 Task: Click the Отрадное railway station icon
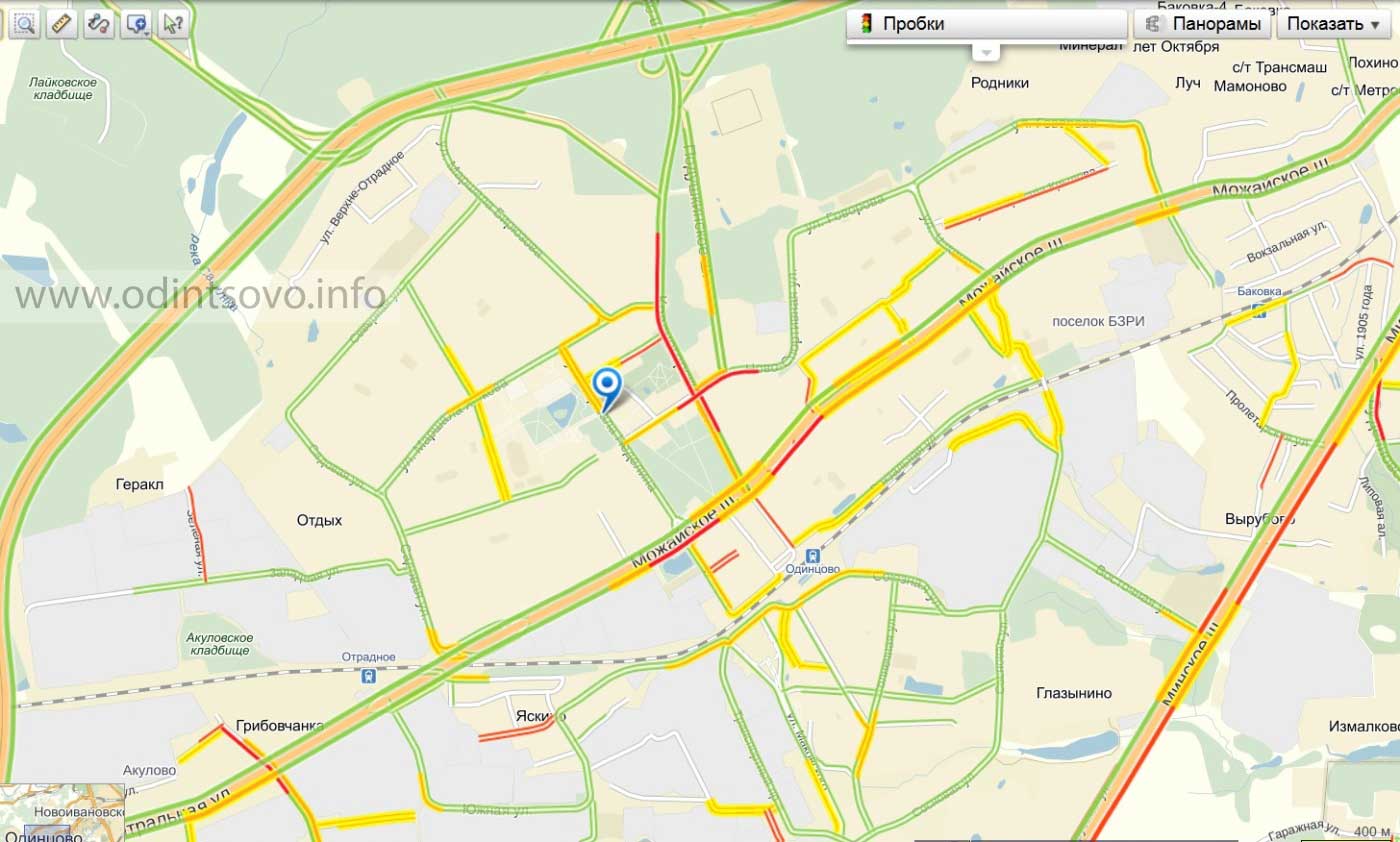pos(370,676)
